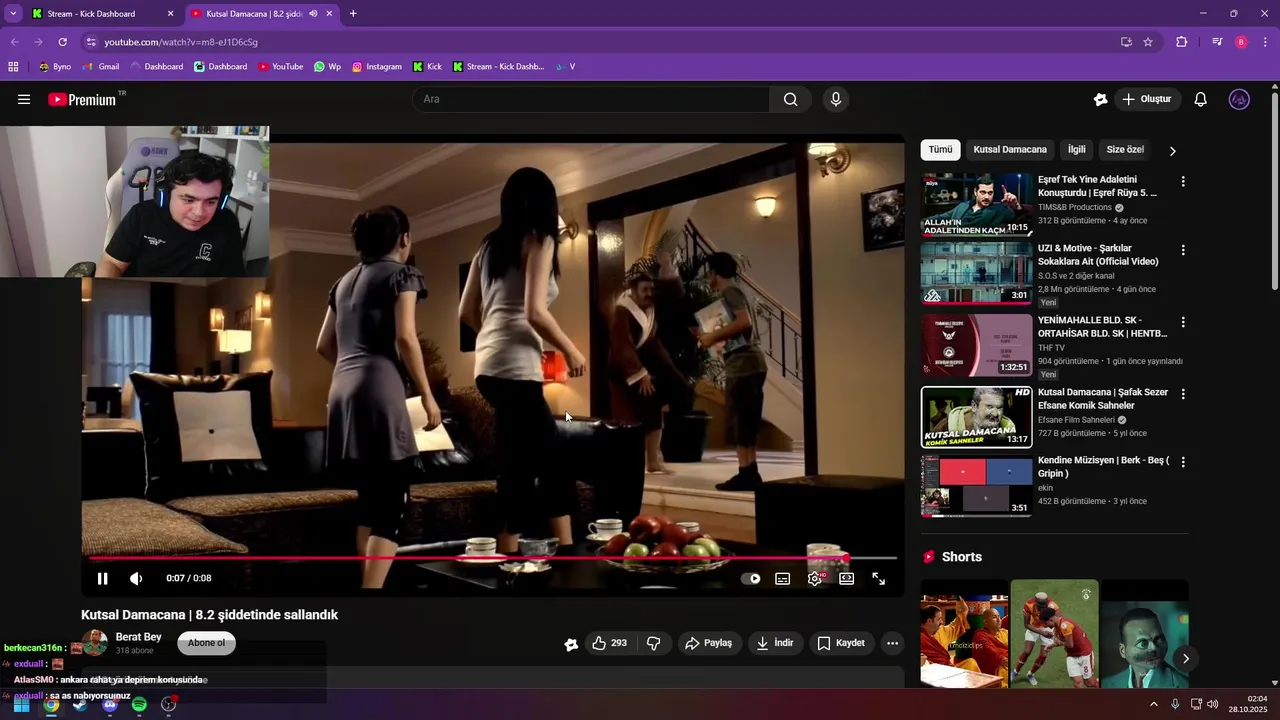Show hidden system tray icons
This screenshot has height=720, width=1280.
(x=1153, y=705)
